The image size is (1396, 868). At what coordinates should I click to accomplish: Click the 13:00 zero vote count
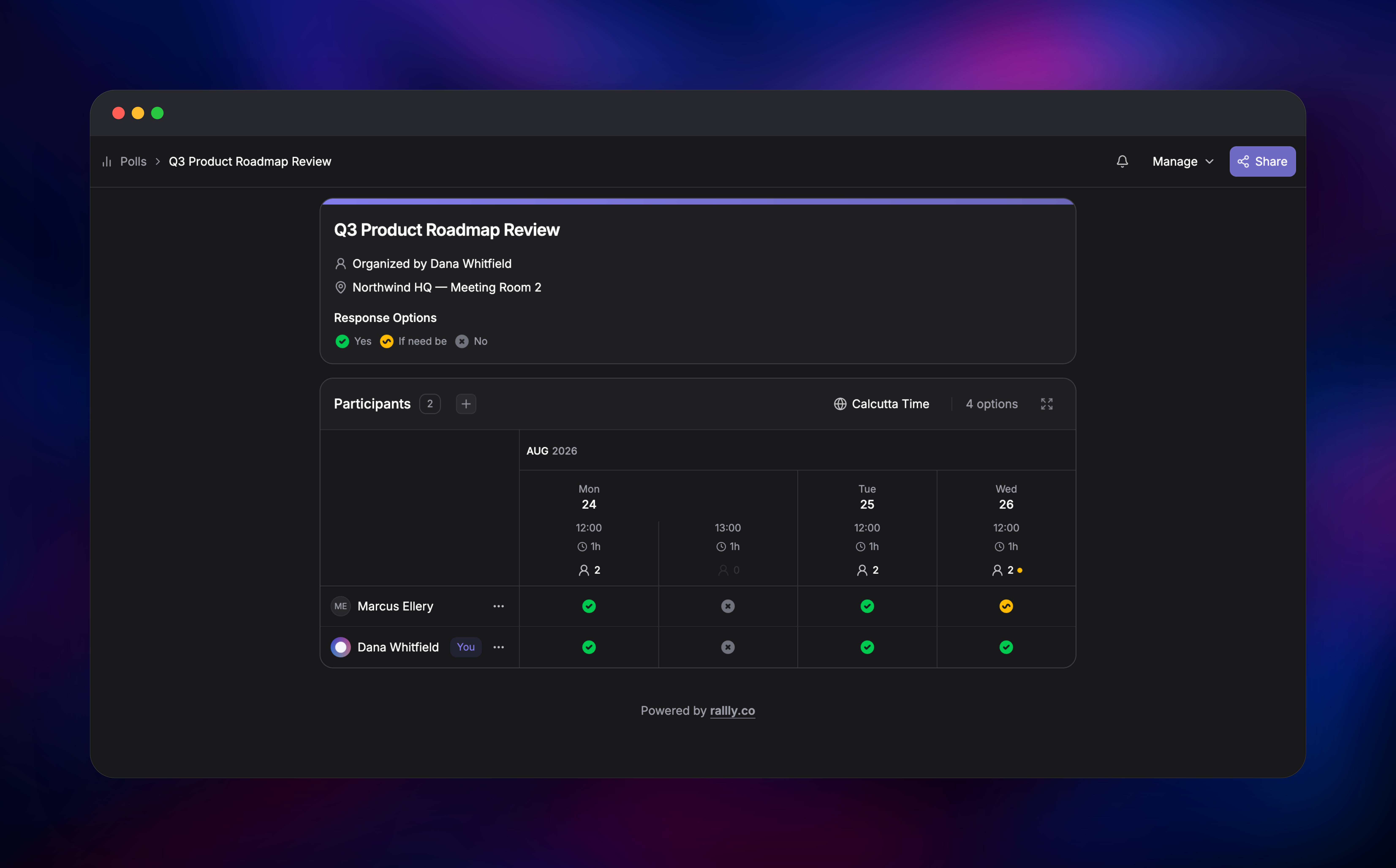729,570
